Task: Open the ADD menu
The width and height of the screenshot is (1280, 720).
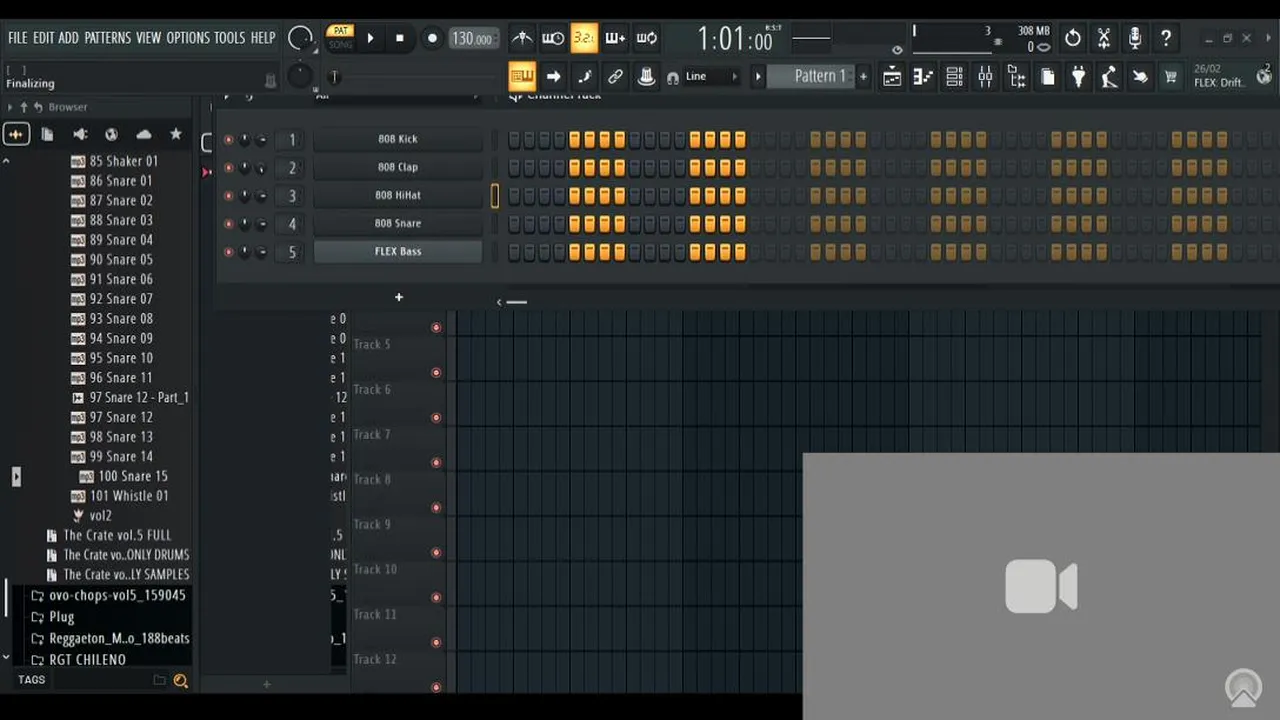Action: pyautogui.click(x=68, y=38)
